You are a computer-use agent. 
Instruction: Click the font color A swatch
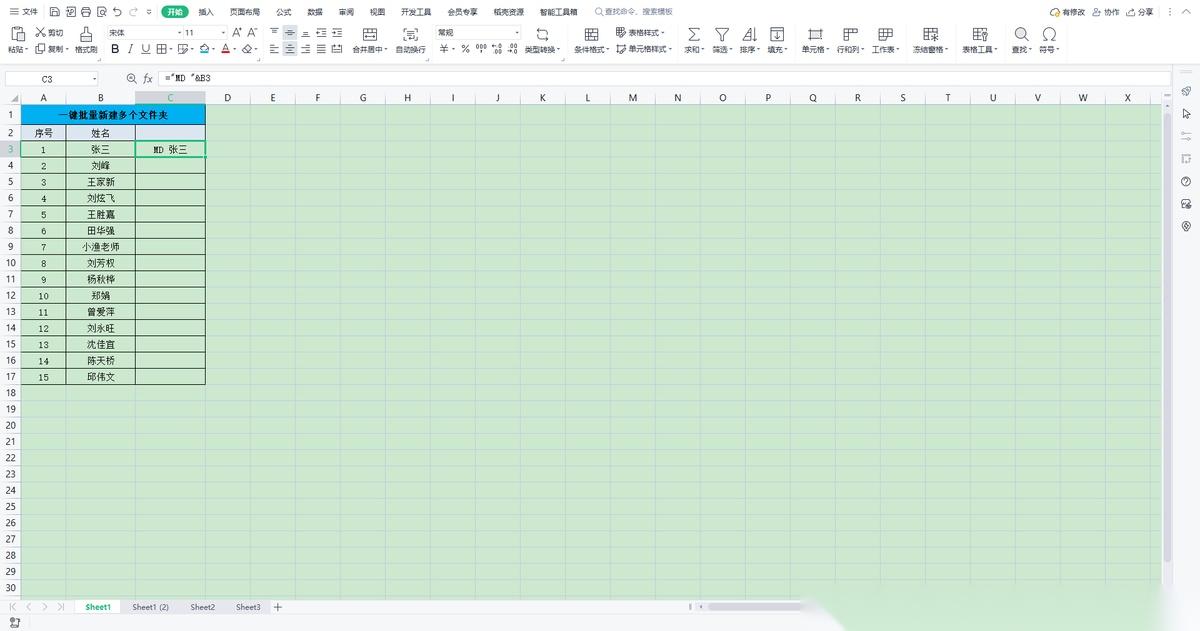coord(226,48)
